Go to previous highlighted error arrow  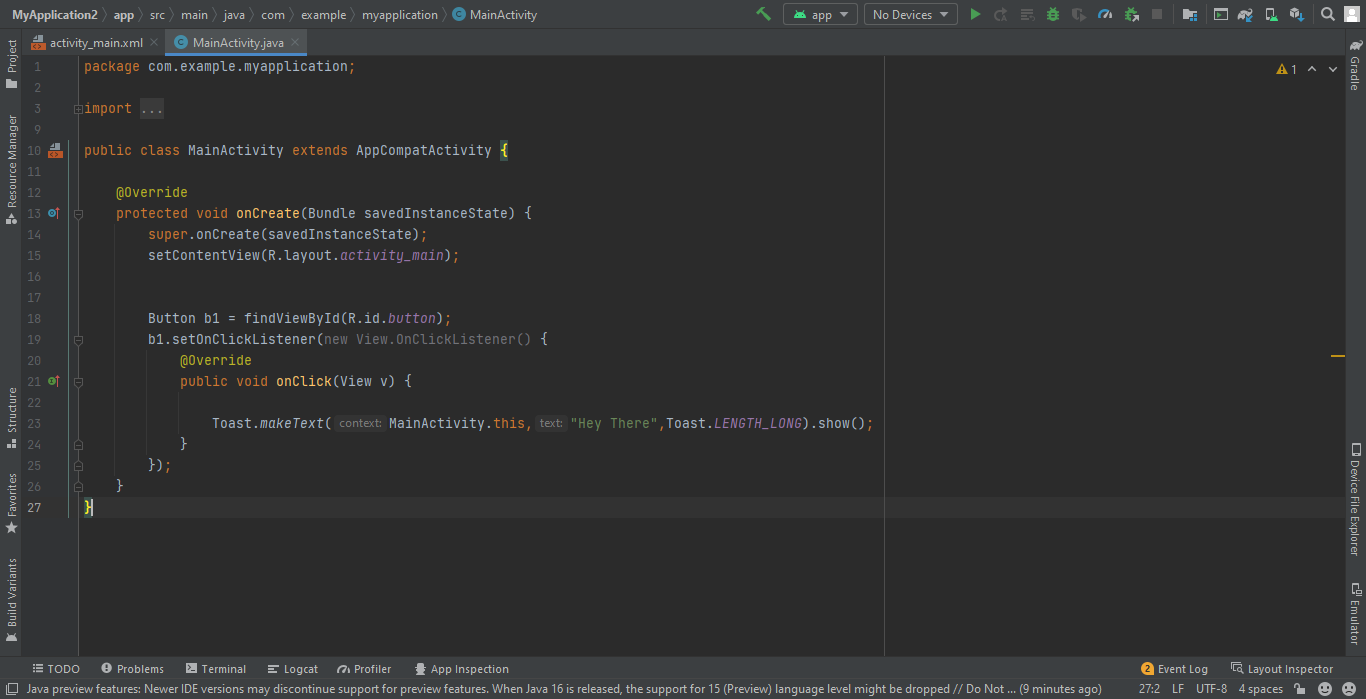point(1312,69)
